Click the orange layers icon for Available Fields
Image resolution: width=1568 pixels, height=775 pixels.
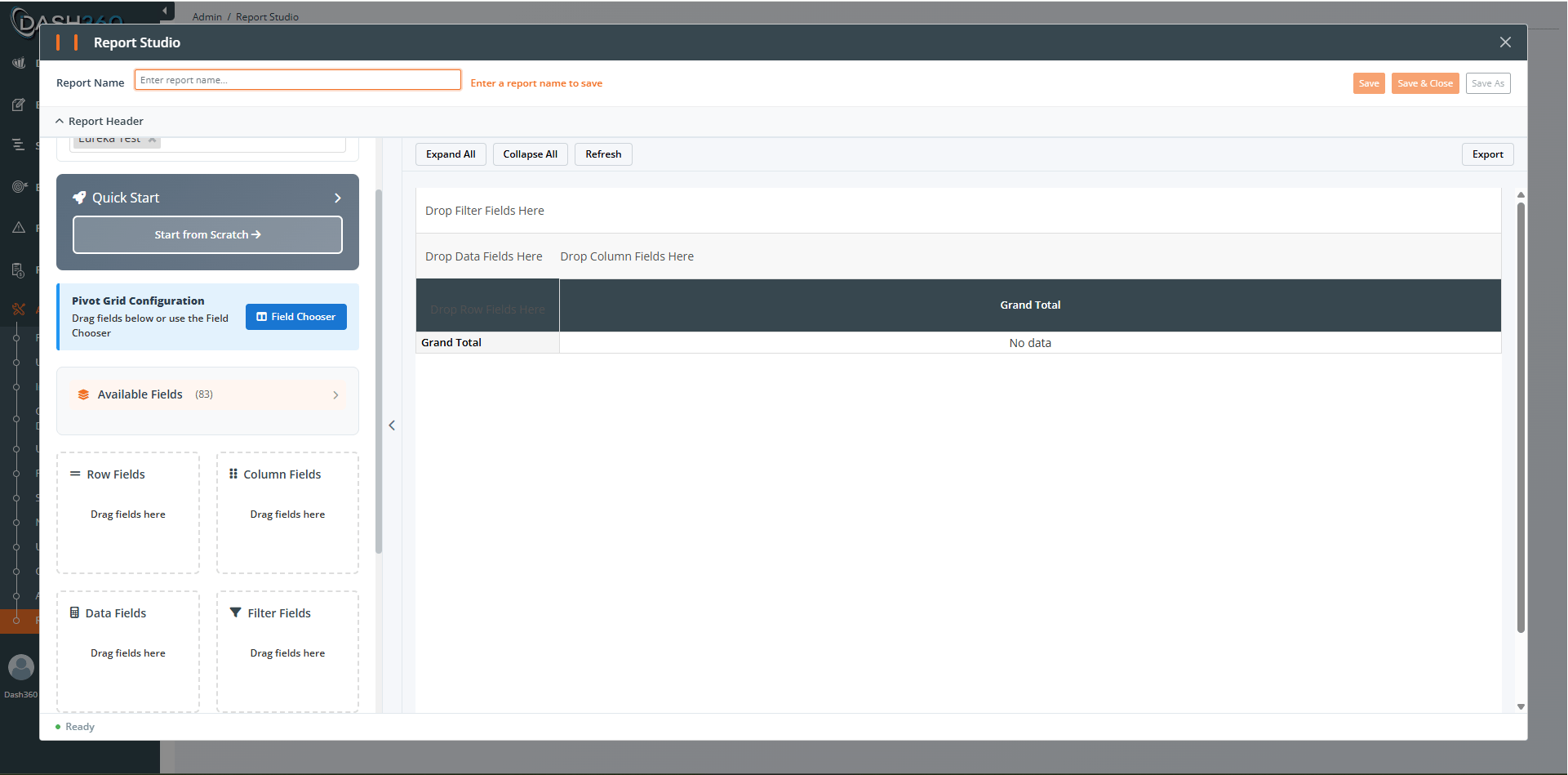click(x=83, y=394)
